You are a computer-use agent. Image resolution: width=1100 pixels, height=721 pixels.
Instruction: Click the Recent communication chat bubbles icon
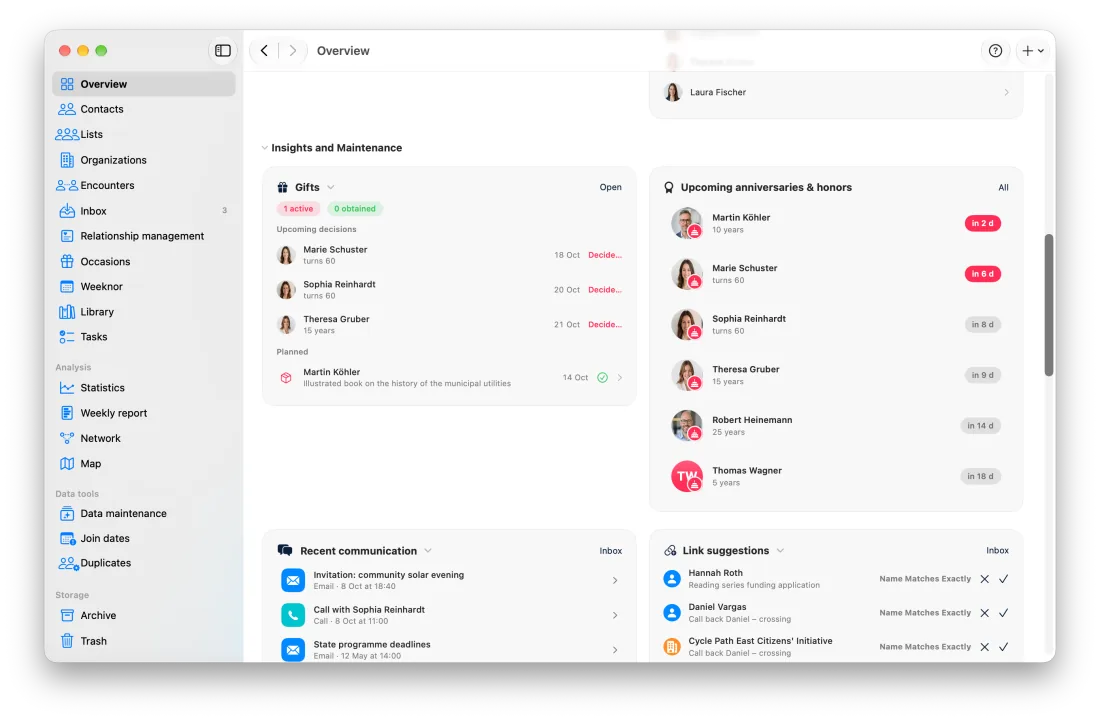coord(285,551)
